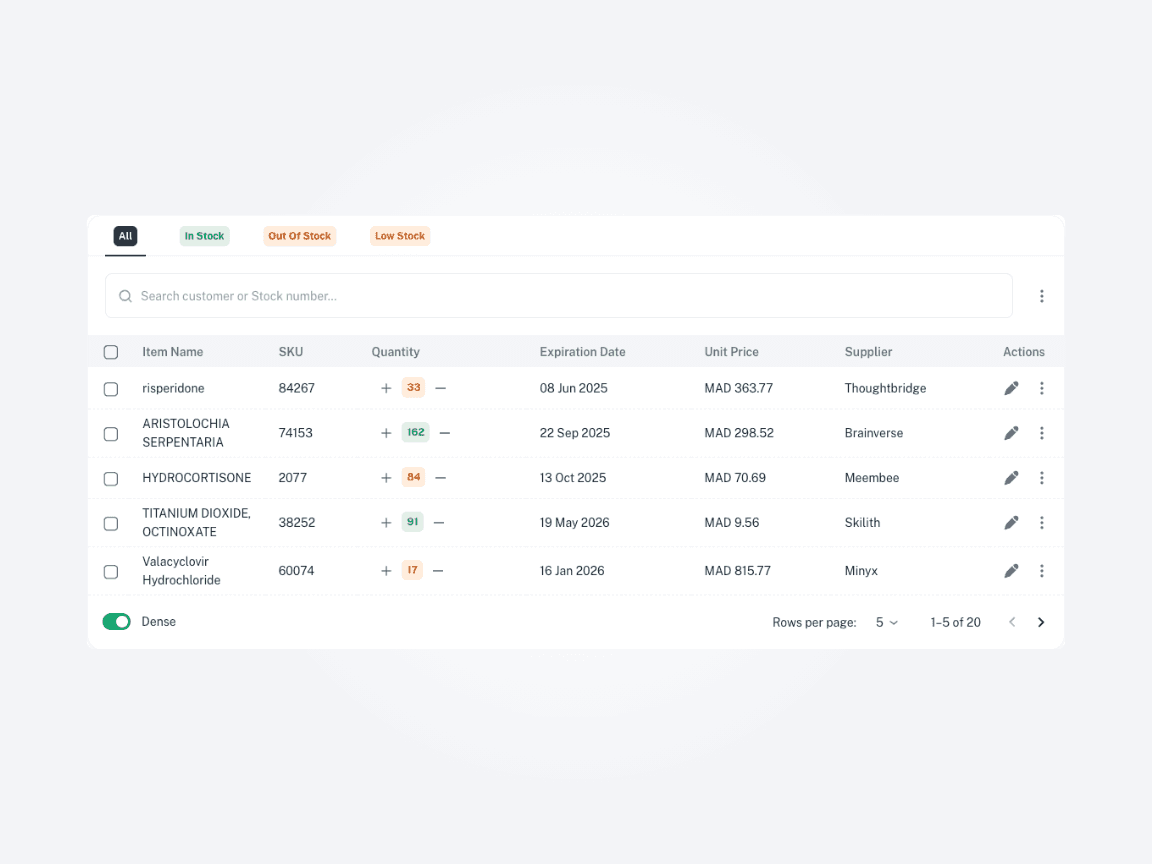The width and height of the screenshot is (1152, 864).
Task: Select the Low Stock tab
Action: coord(400,236)
